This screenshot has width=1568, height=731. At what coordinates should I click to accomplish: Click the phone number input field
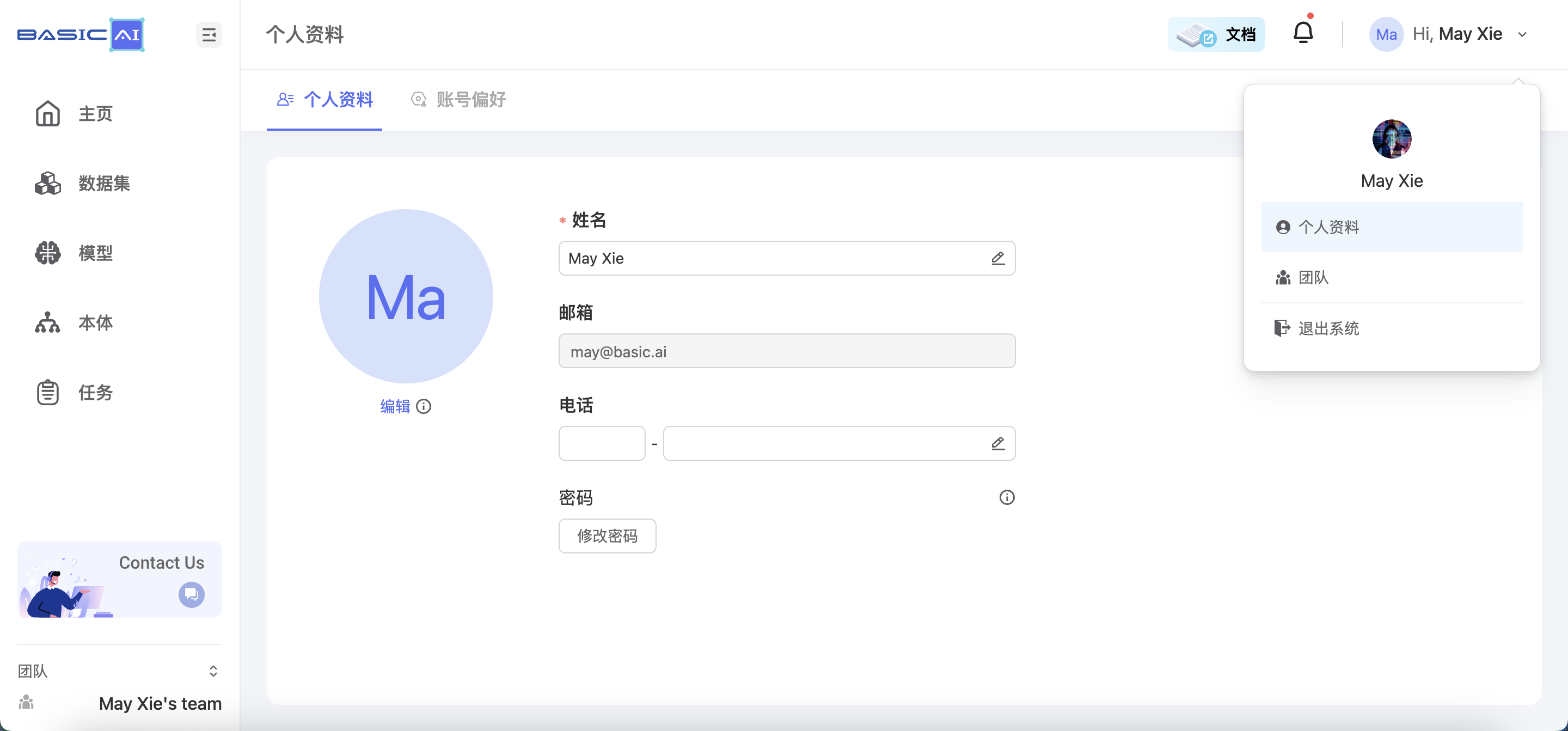point(839,443)
